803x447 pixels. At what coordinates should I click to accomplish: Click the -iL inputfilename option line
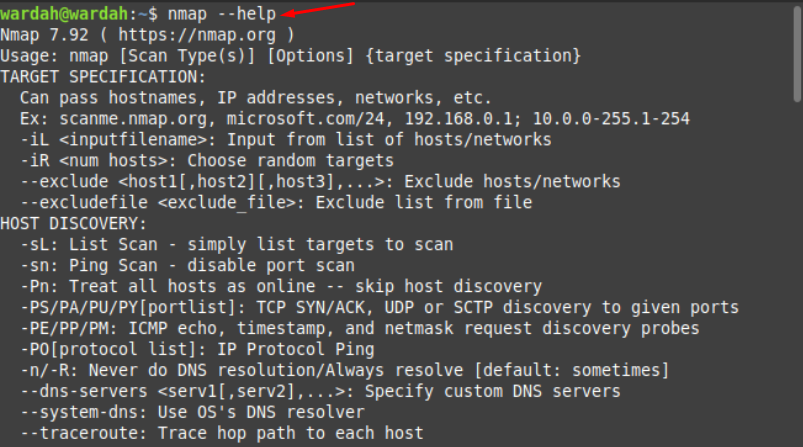[286, 140]
